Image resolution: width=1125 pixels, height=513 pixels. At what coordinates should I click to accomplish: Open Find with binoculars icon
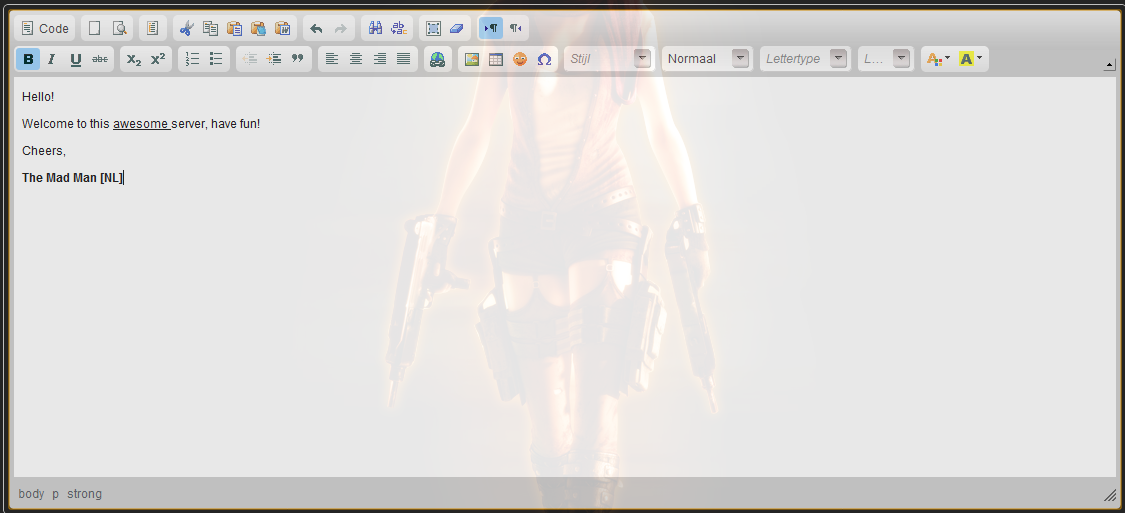tap(375, 29)
